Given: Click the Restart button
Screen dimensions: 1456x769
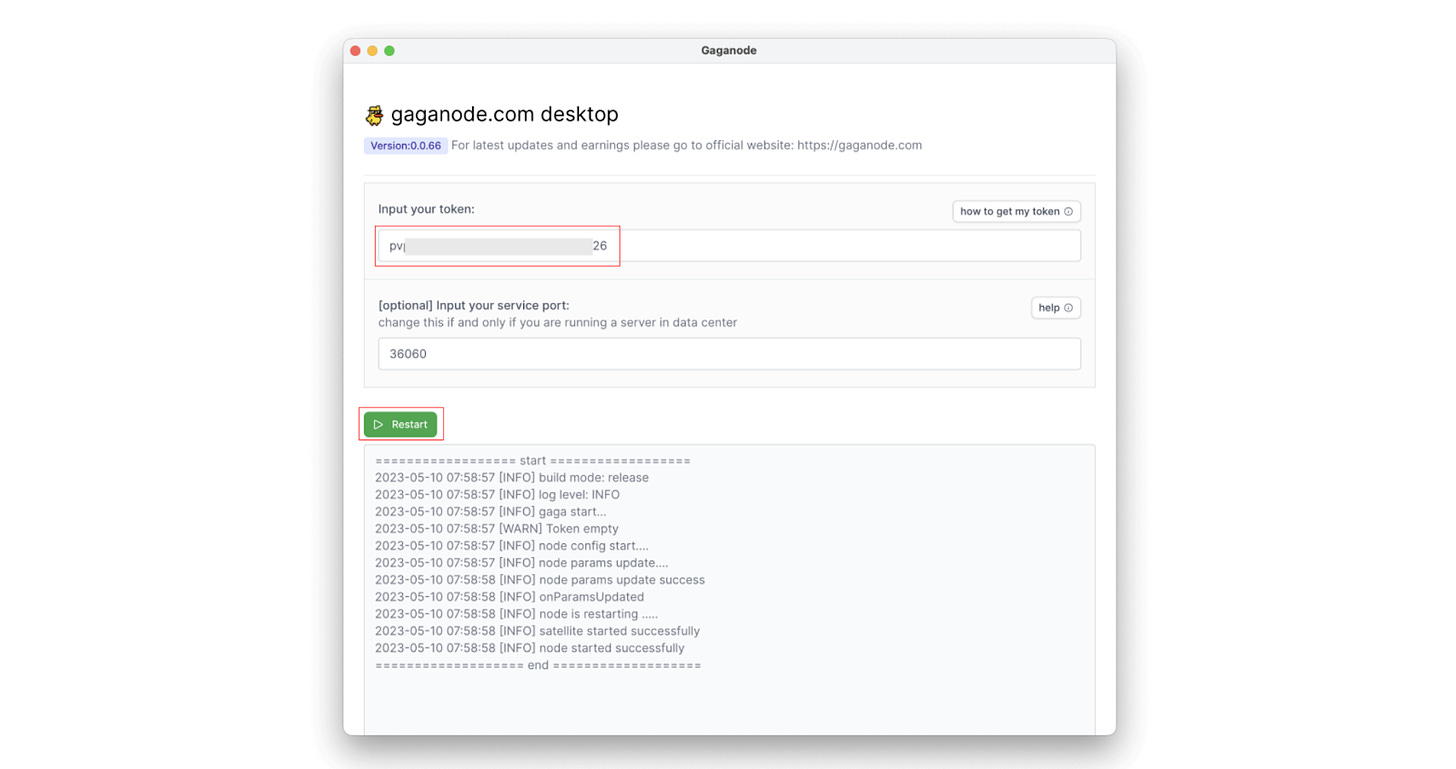Looking at the screenshot, I should click(400, 424).
